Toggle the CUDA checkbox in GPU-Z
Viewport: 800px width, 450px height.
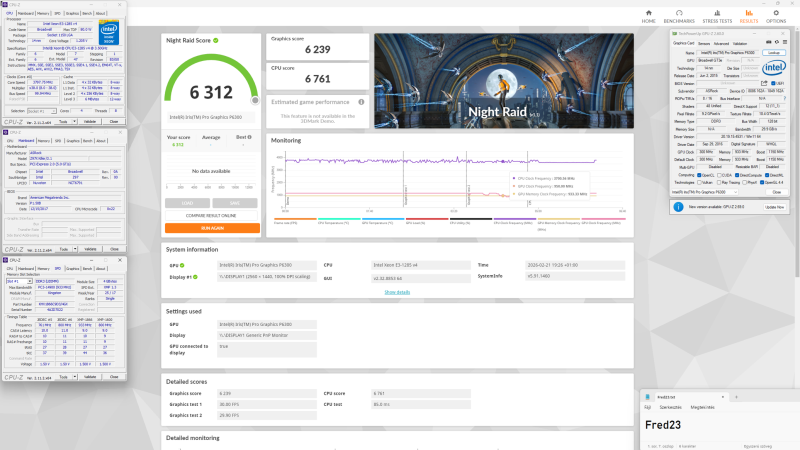click(x=719, y=175)
